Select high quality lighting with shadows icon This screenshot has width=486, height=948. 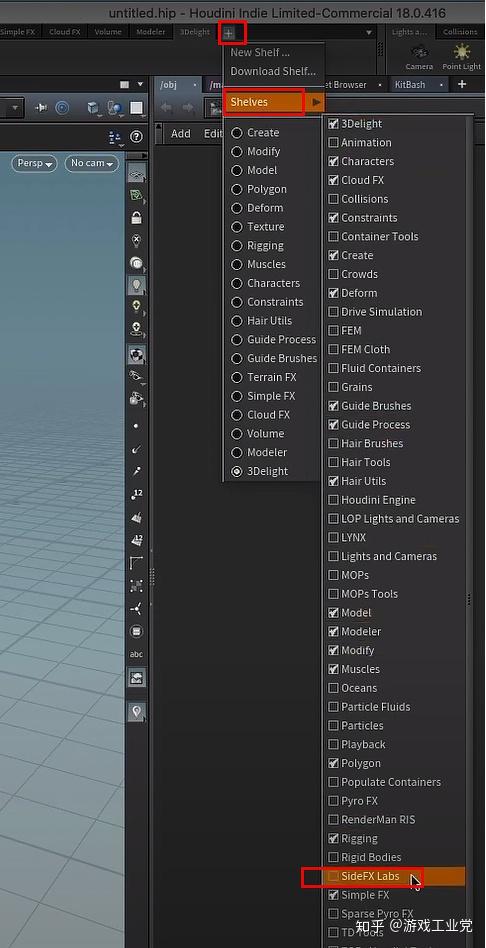pyautogui.click(x=137, y=330)
